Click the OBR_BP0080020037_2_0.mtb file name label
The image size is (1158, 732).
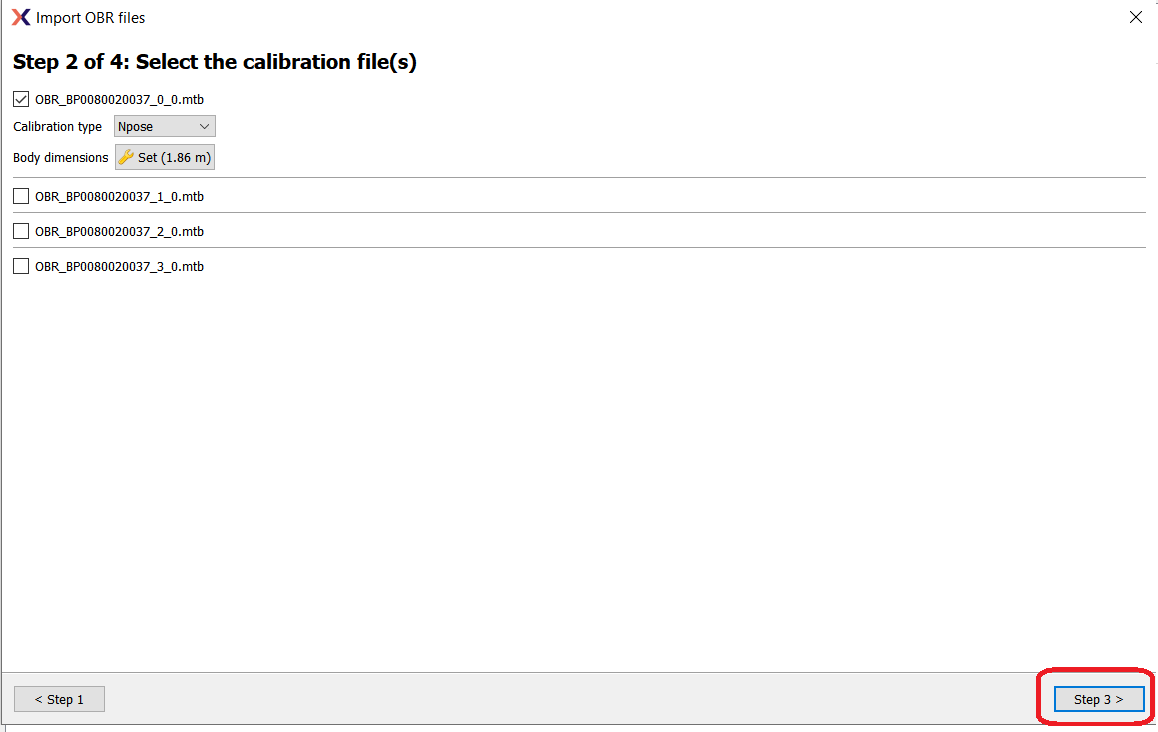[120, 231]
